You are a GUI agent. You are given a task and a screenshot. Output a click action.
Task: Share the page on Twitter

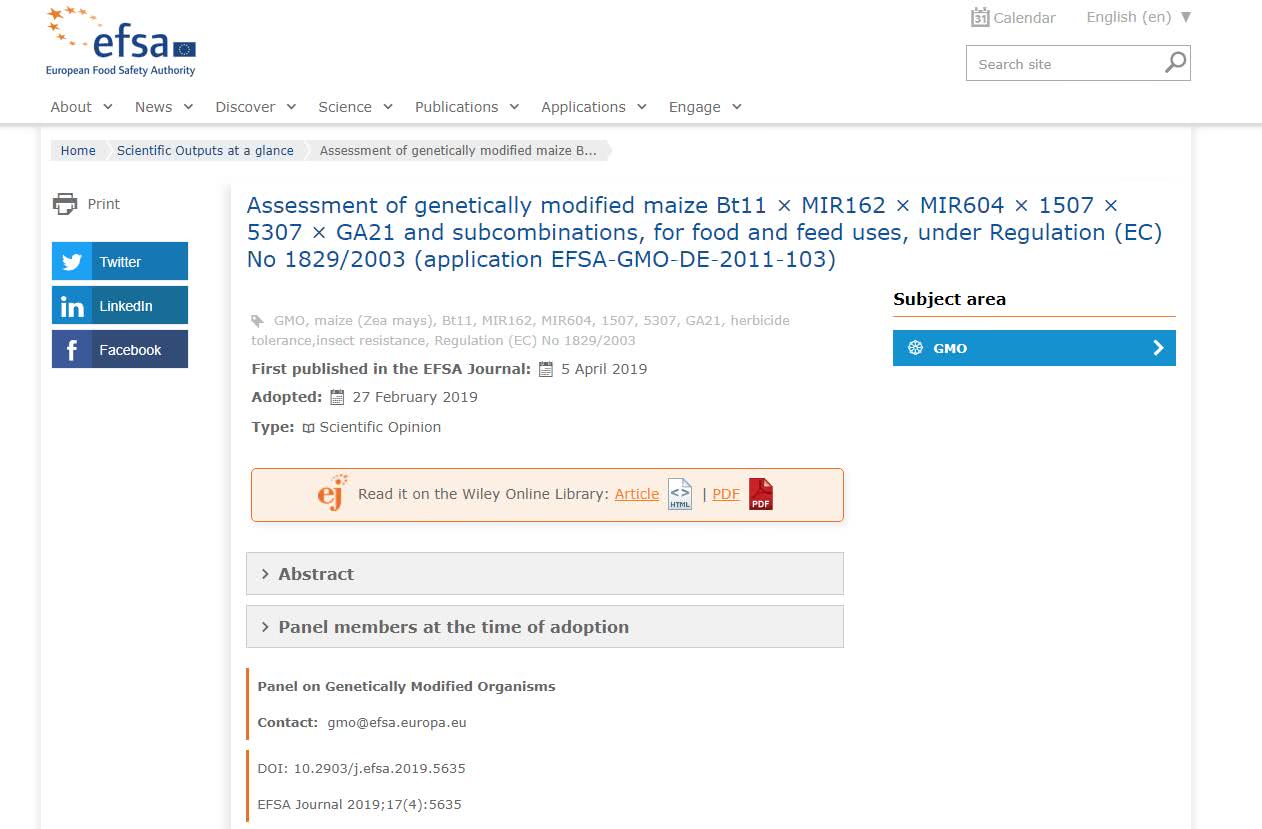[120, 261]
